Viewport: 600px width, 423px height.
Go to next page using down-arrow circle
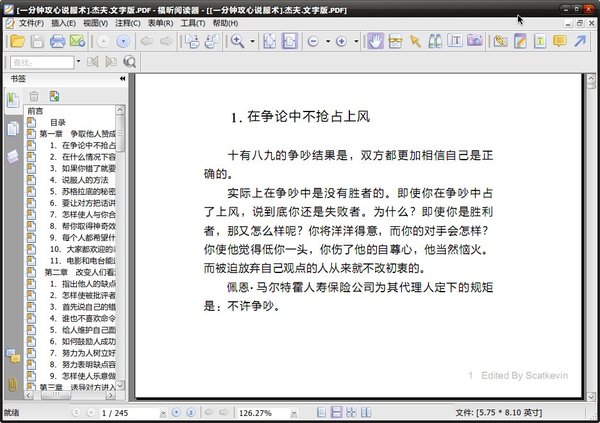pos(123,41)
